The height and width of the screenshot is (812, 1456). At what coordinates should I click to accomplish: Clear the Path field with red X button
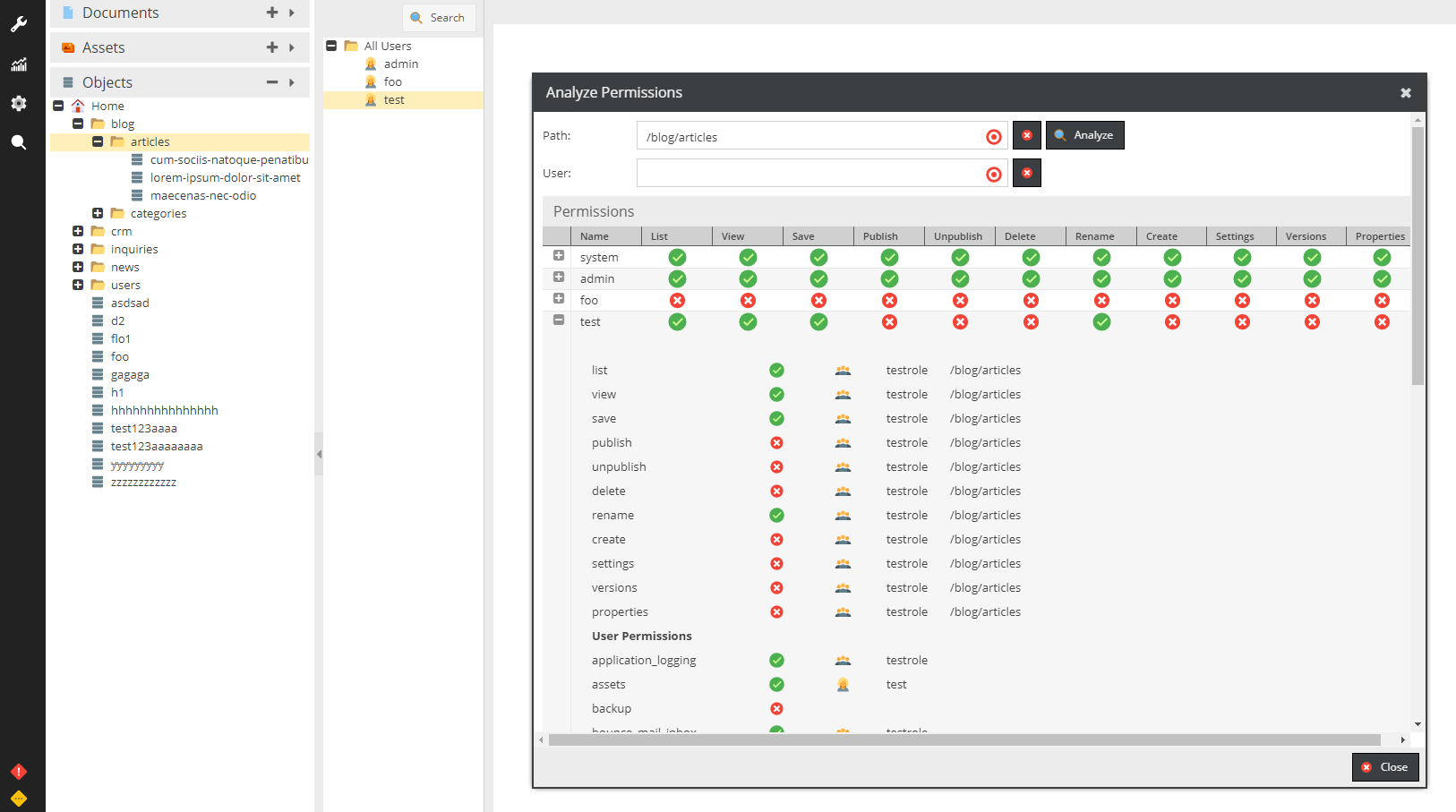click(1027, 135)
